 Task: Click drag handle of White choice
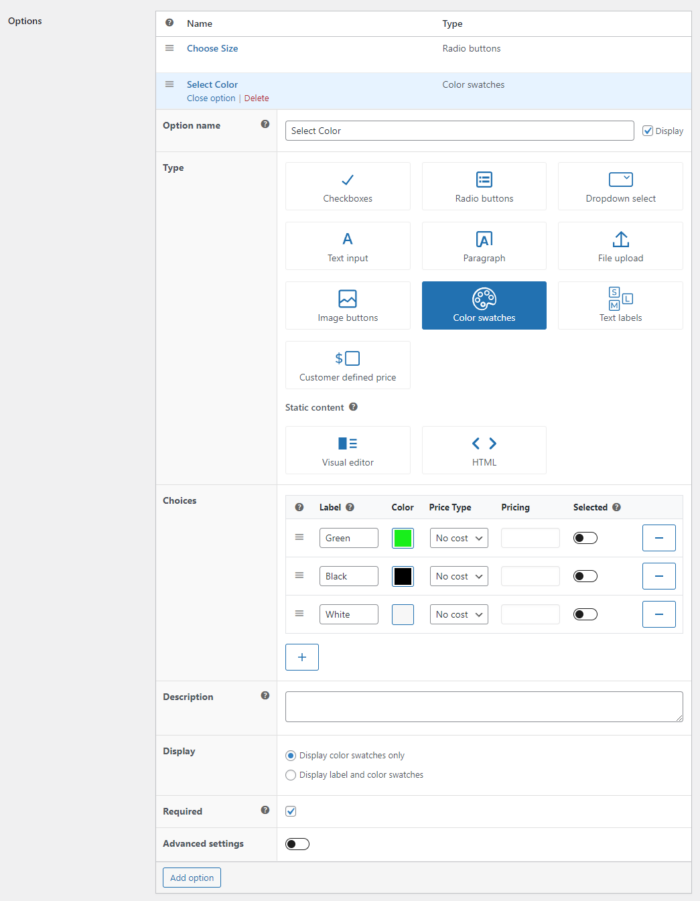(x=299, y=614)
